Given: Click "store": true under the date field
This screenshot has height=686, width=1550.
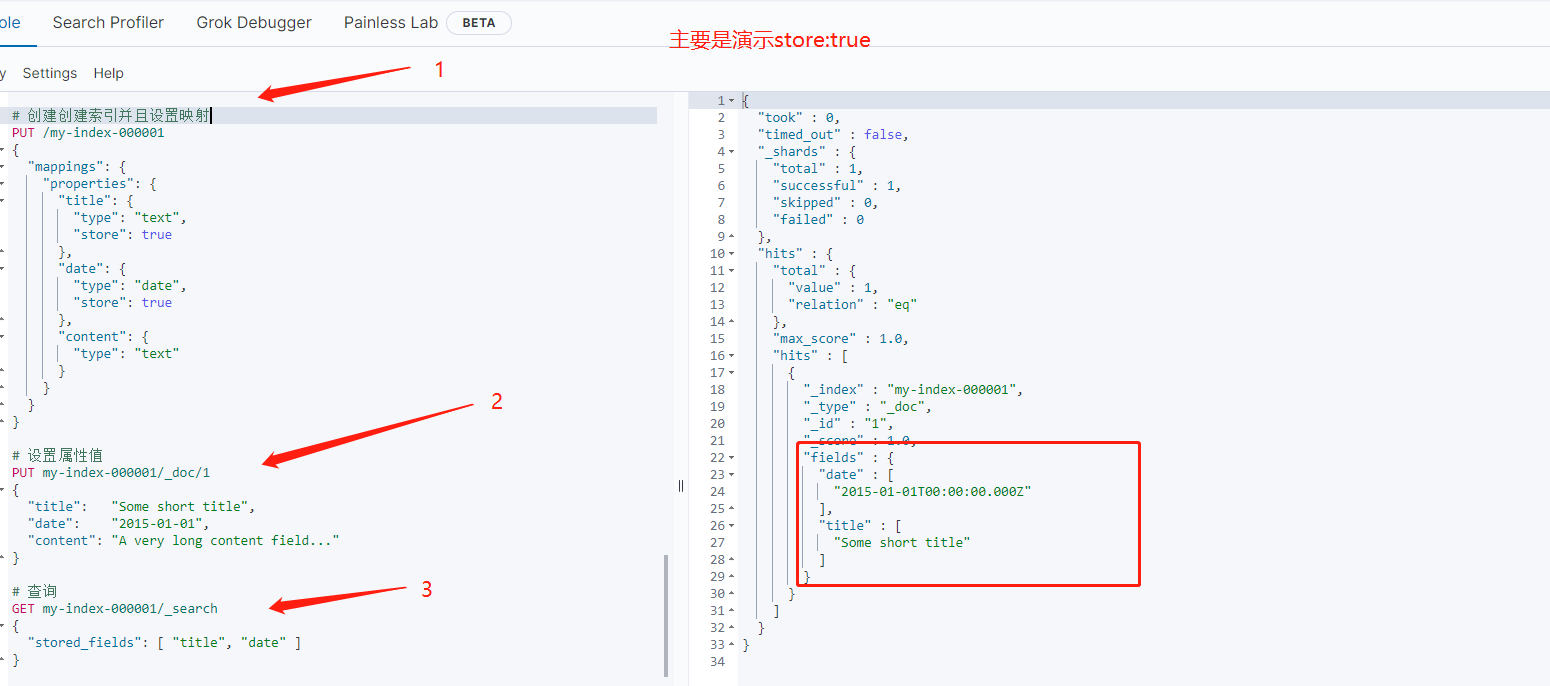Looking at the screenshot, I should point(122,303).
